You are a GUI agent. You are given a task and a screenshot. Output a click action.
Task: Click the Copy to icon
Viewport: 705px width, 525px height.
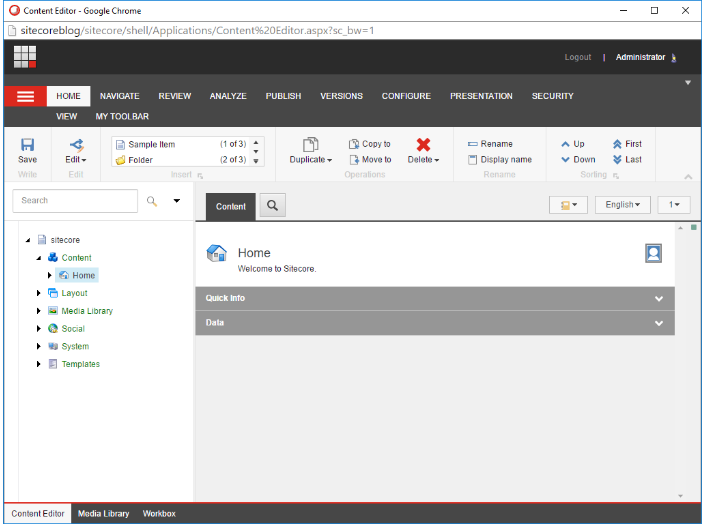coord(354,144)
